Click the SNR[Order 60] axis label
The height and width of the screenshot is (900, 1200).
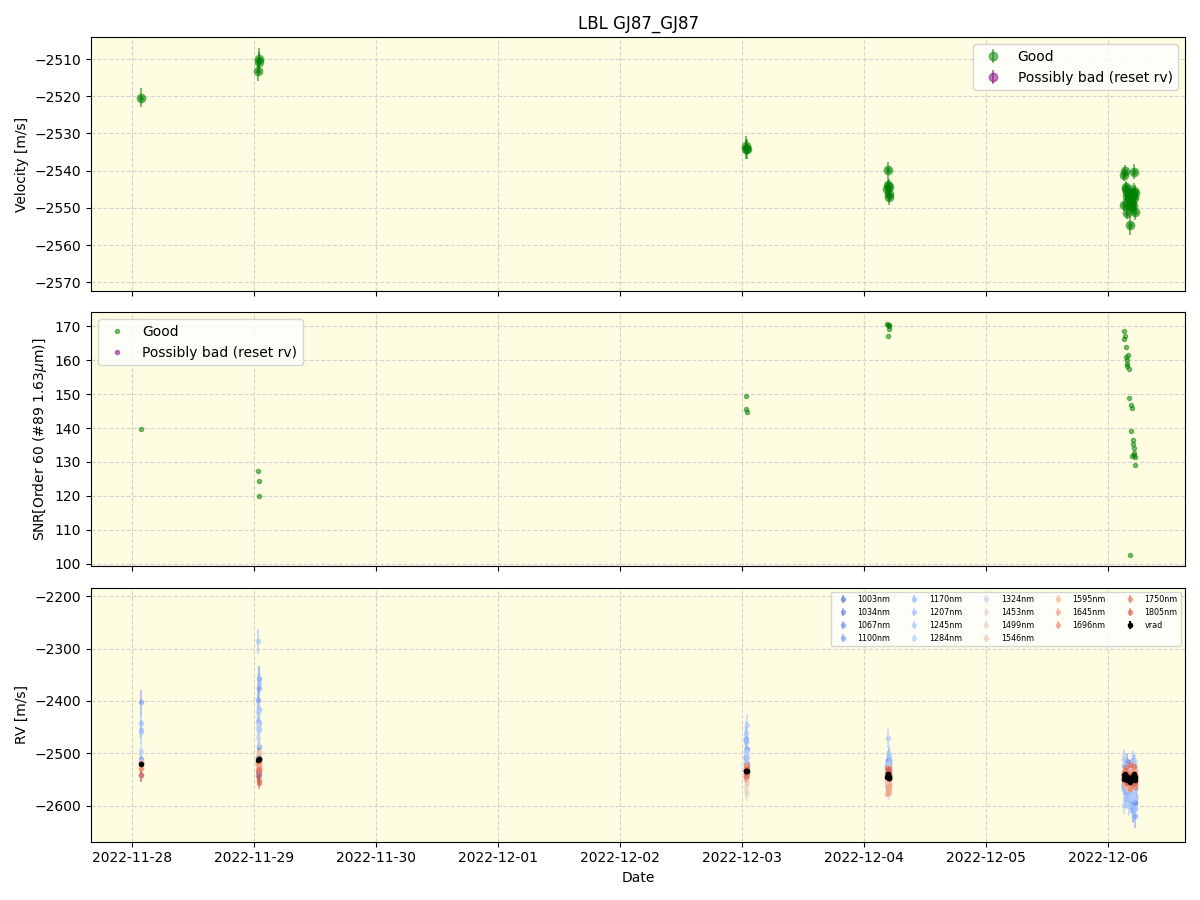click(x=38, y=439)
